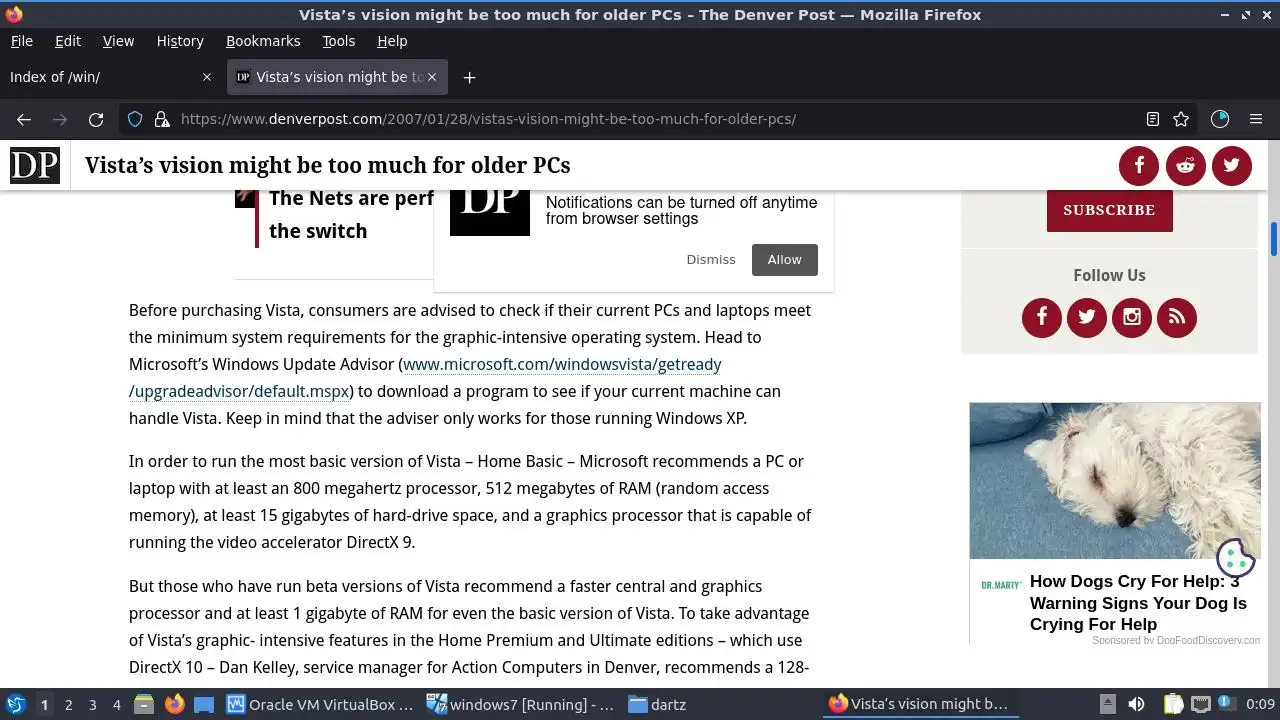Open the File menu
Viewport: 1280px width, 720px height.
(21, 41)
